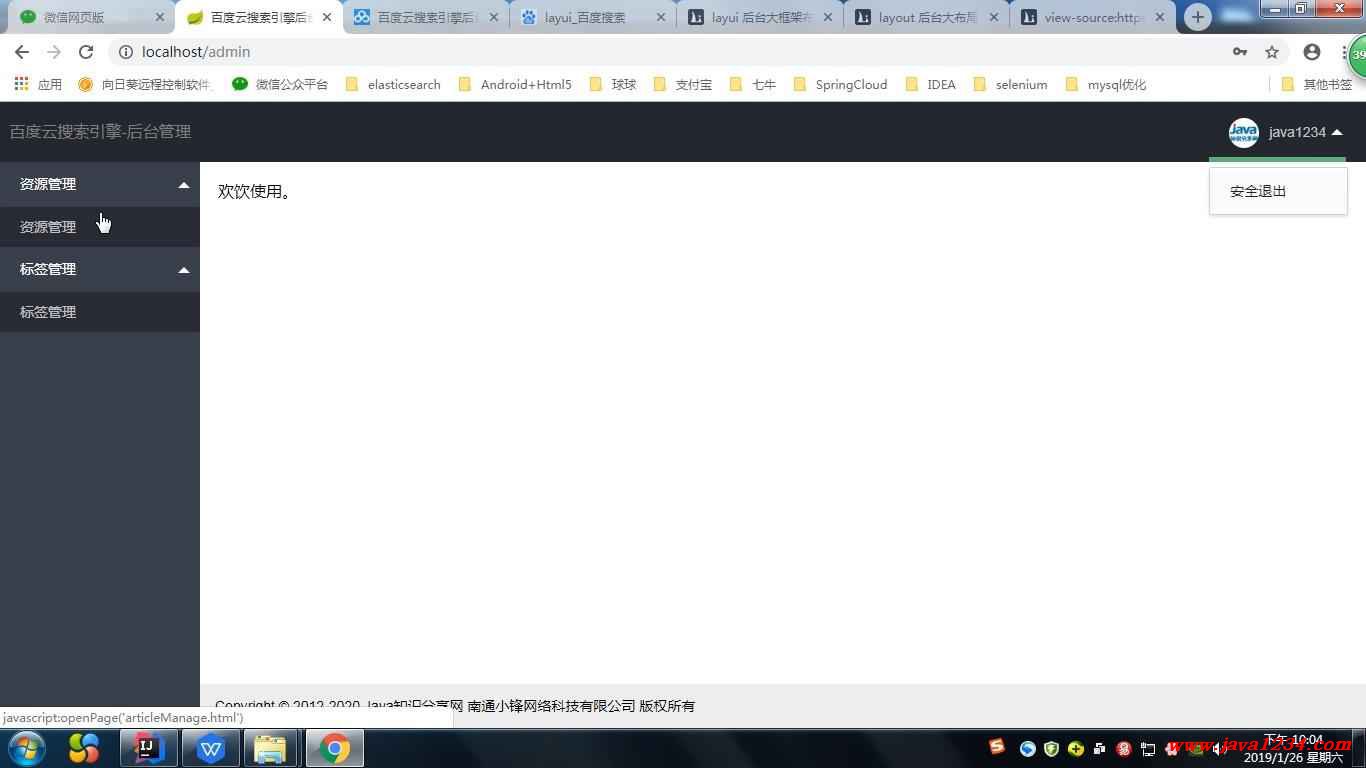Switch to the layui_百度搜索 tab
This screenshot has height=768, width=1366.
tap(592, 17)
